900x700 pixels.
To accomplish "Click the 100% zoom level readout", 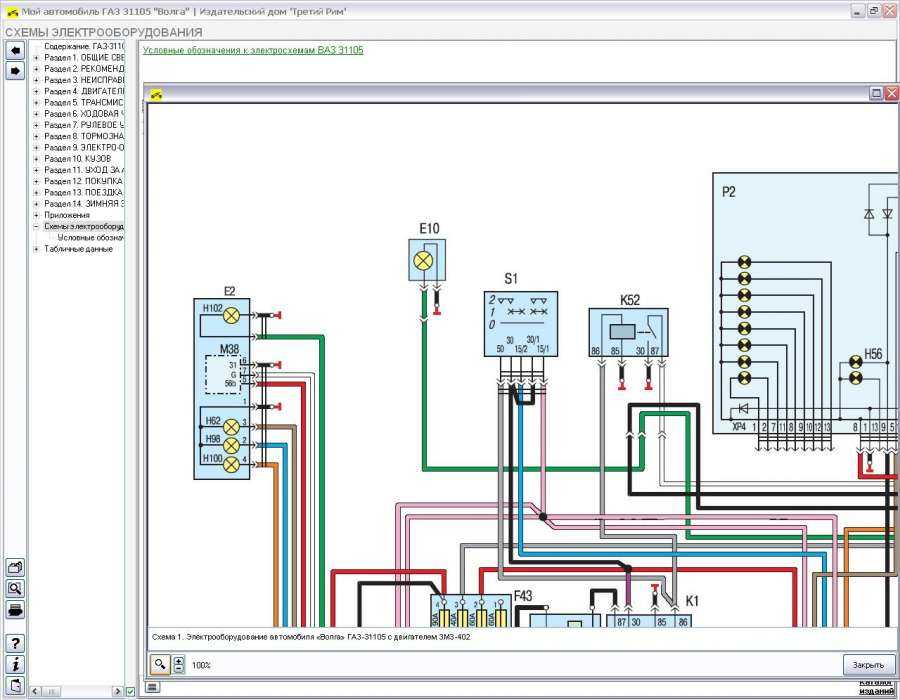I will [201, 666].
